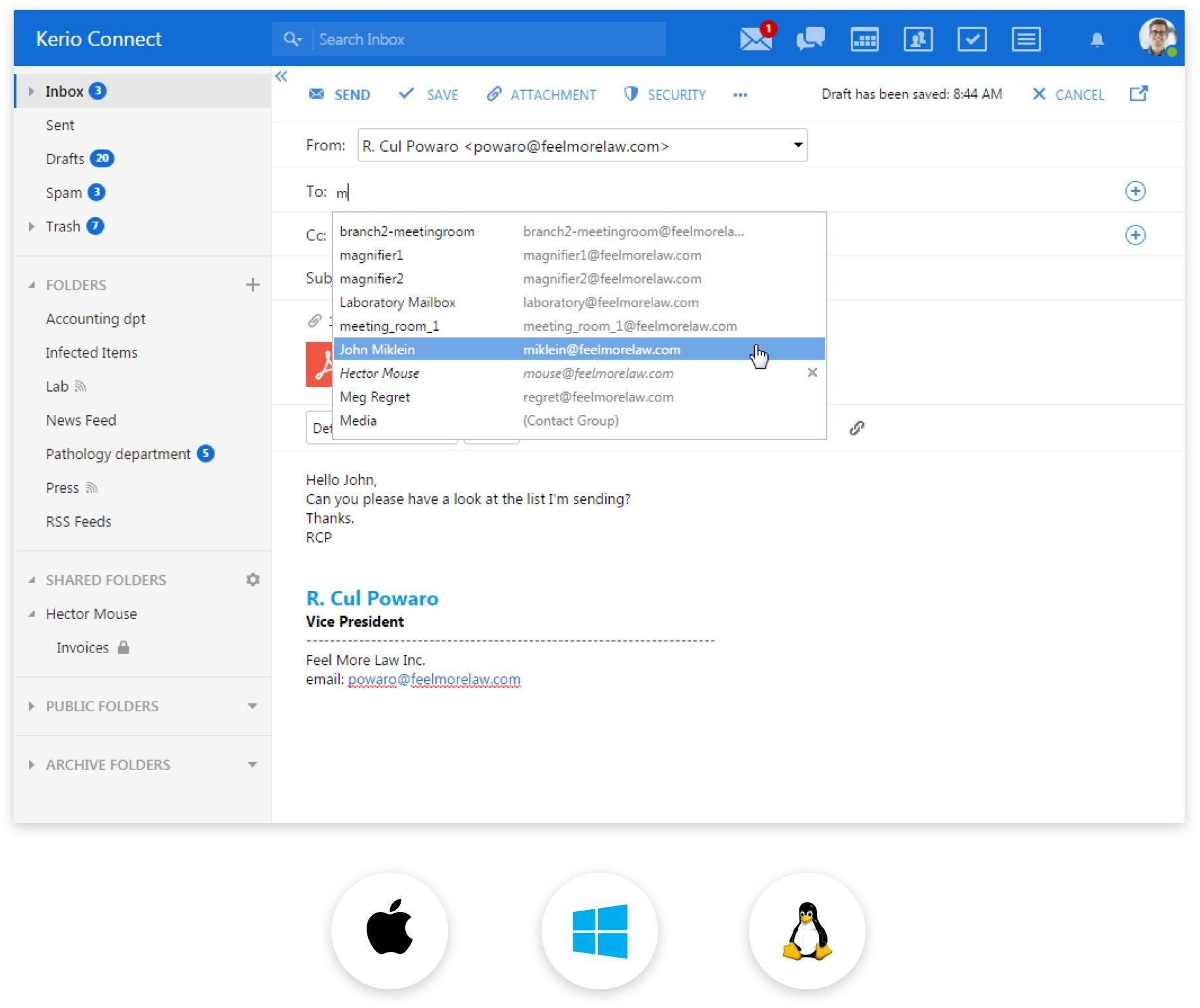
Task: Expand the Inbox folder tree
Action: pos(31,92)
